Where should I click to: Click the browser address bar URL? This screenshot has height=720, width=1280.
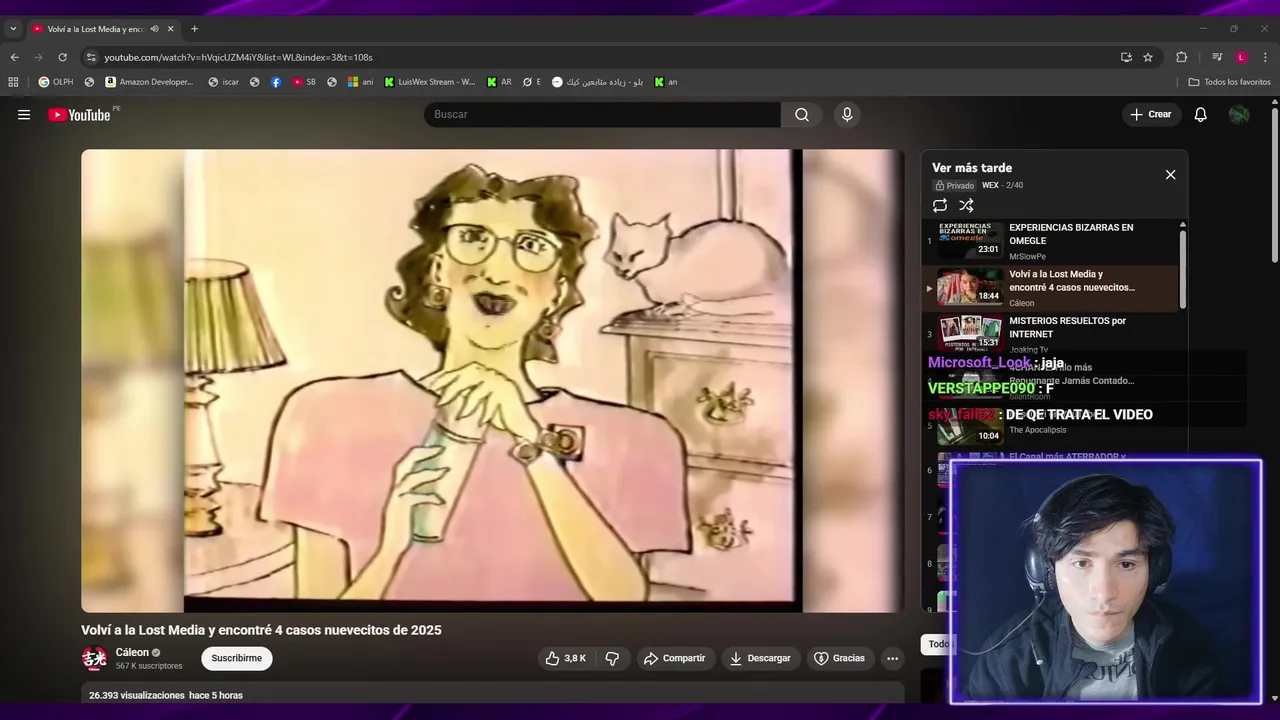238,57
